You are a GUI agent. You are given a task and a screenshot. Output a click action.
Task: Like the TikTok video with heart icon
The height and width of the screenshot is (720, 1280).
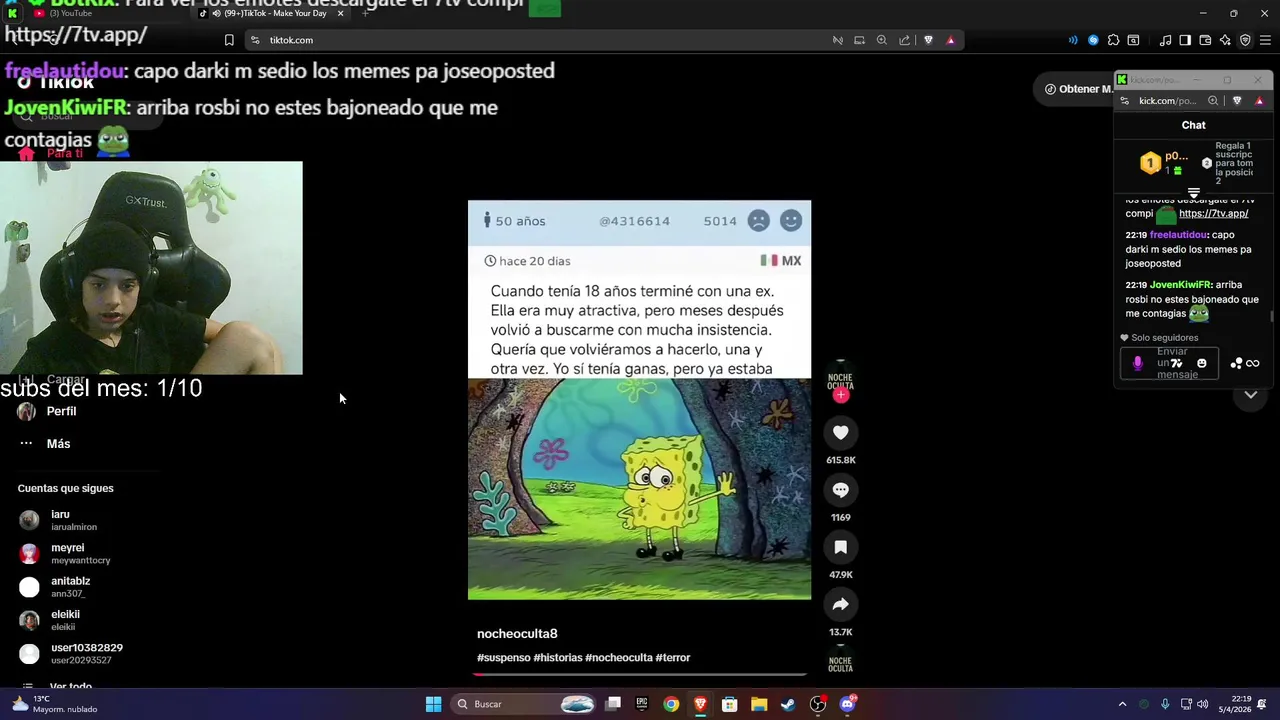[840, 433]
